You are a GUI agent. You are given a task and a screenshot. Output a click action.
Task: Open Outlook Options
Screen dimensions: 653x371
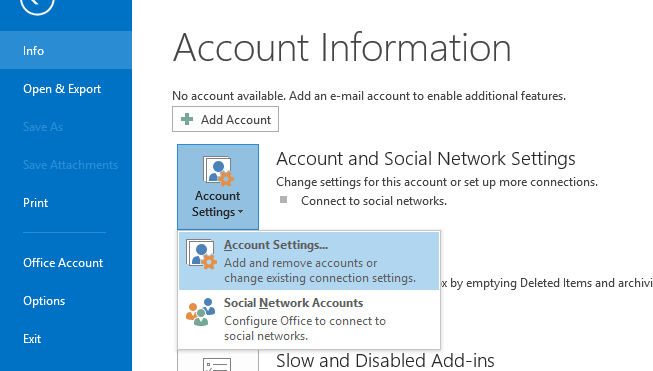pos(66,301)
